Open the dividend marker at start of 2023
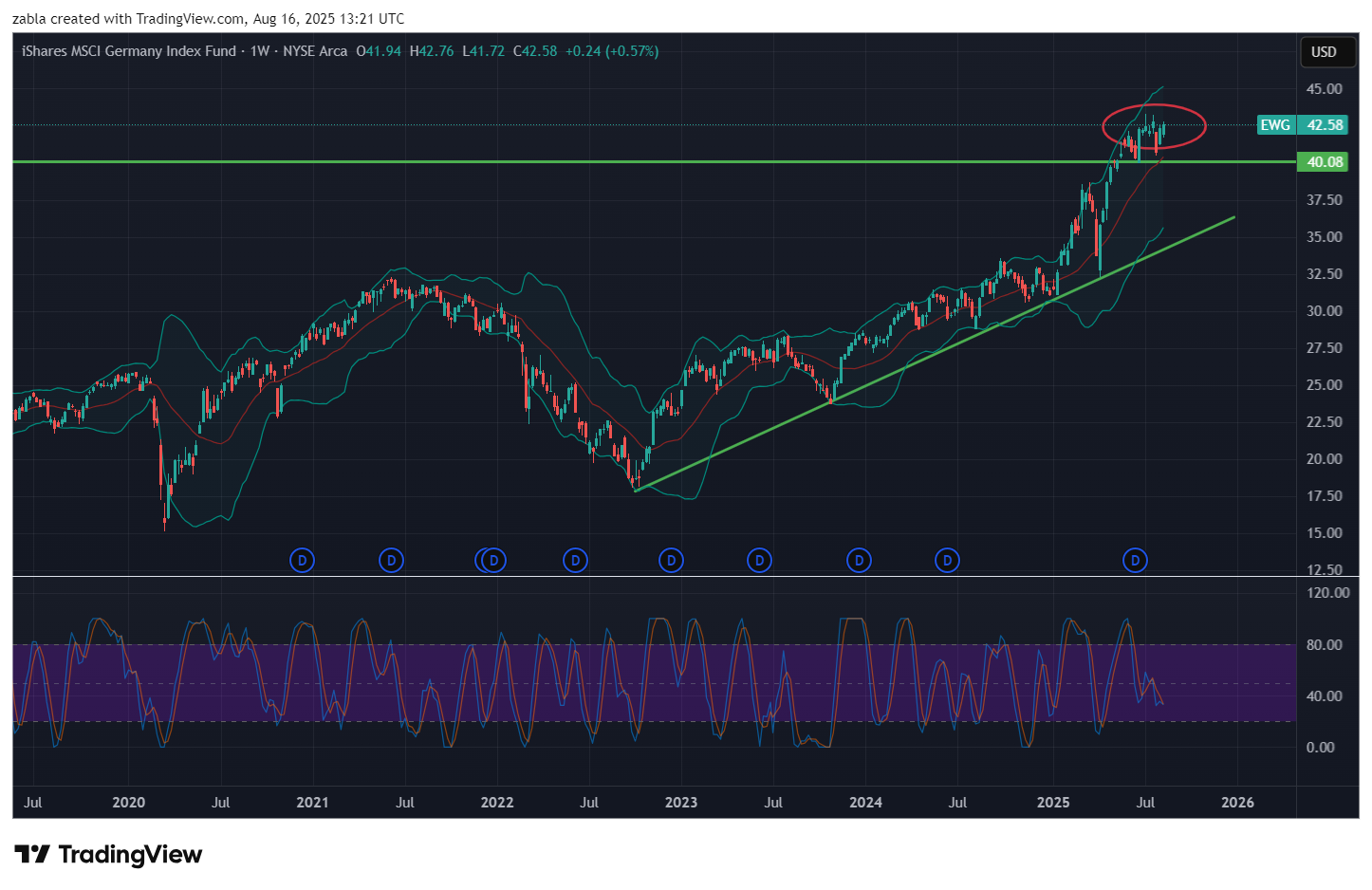The width and height of the screenshot is (1372, 890). 671,561
